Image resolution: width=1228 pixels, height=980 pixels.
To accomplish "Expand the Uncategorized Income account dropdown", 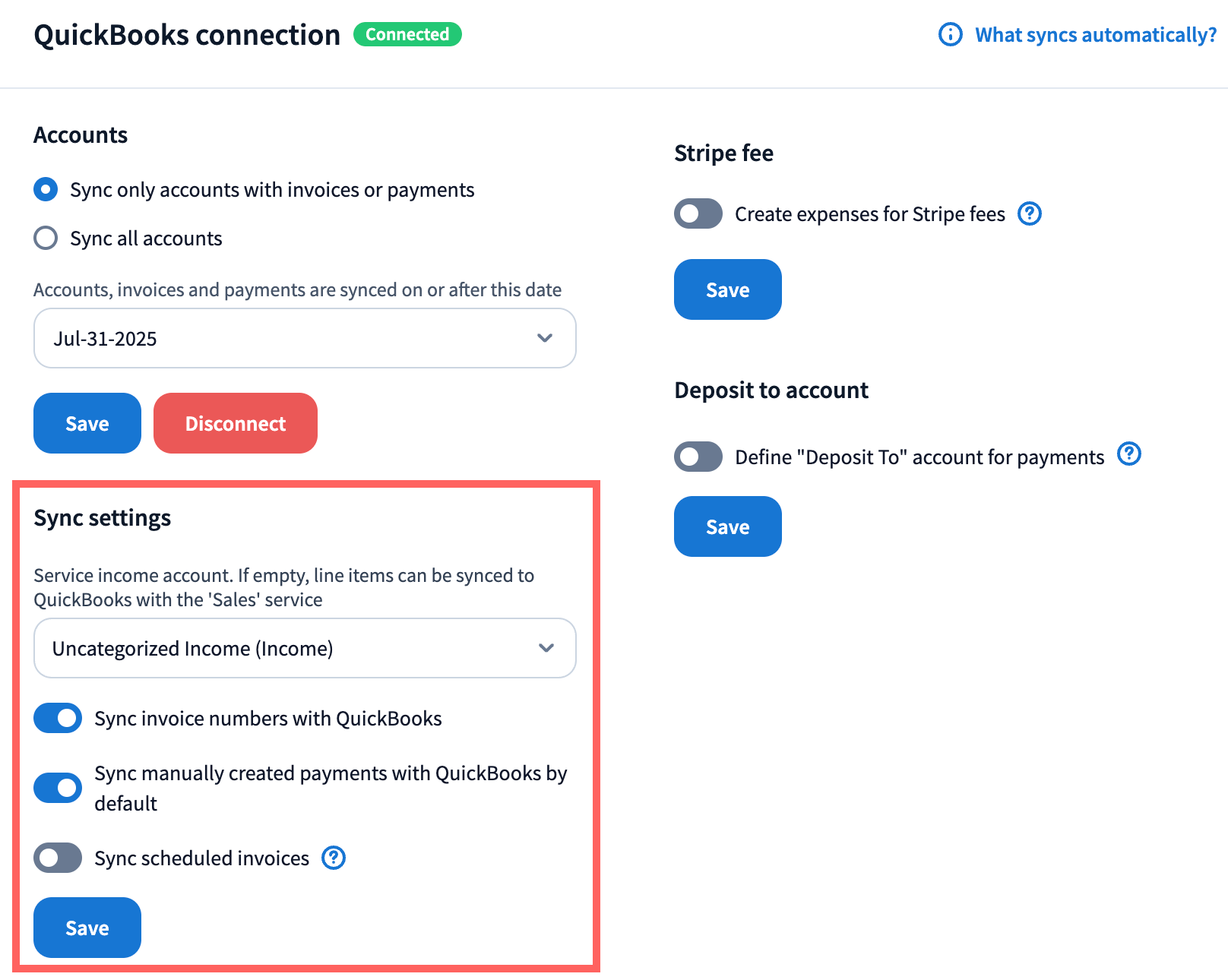I will (304, 648).
